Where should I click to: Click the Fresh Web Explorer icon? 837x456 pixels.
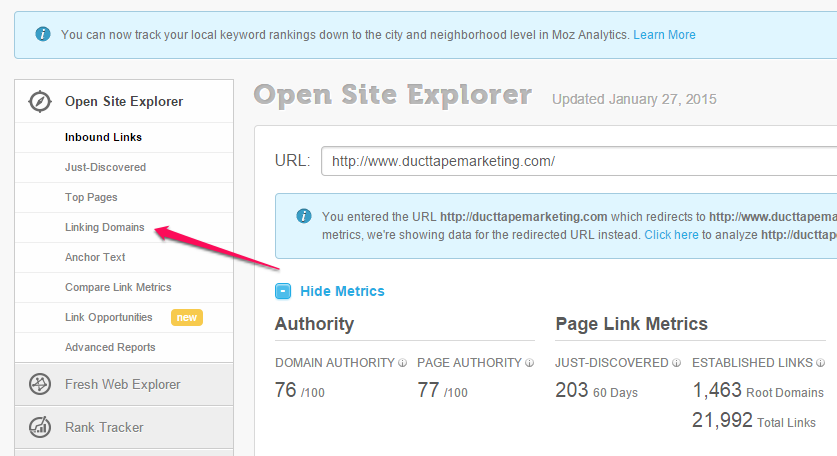click(x=40, y=384)
